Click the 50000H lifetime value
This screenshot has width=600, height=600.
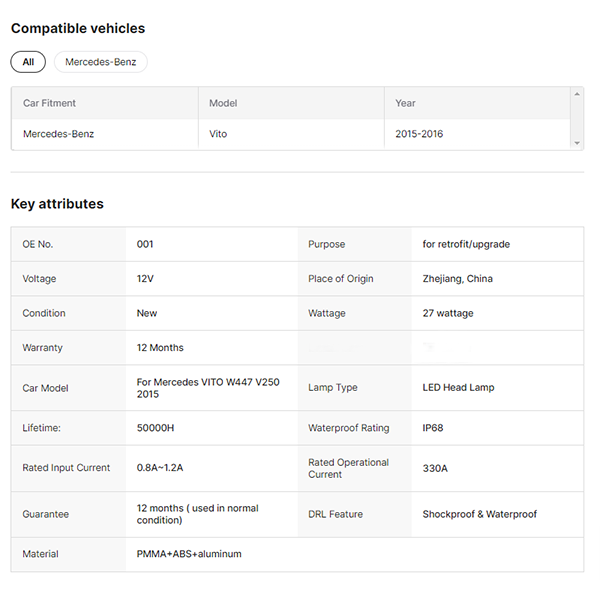pos(155,428)
